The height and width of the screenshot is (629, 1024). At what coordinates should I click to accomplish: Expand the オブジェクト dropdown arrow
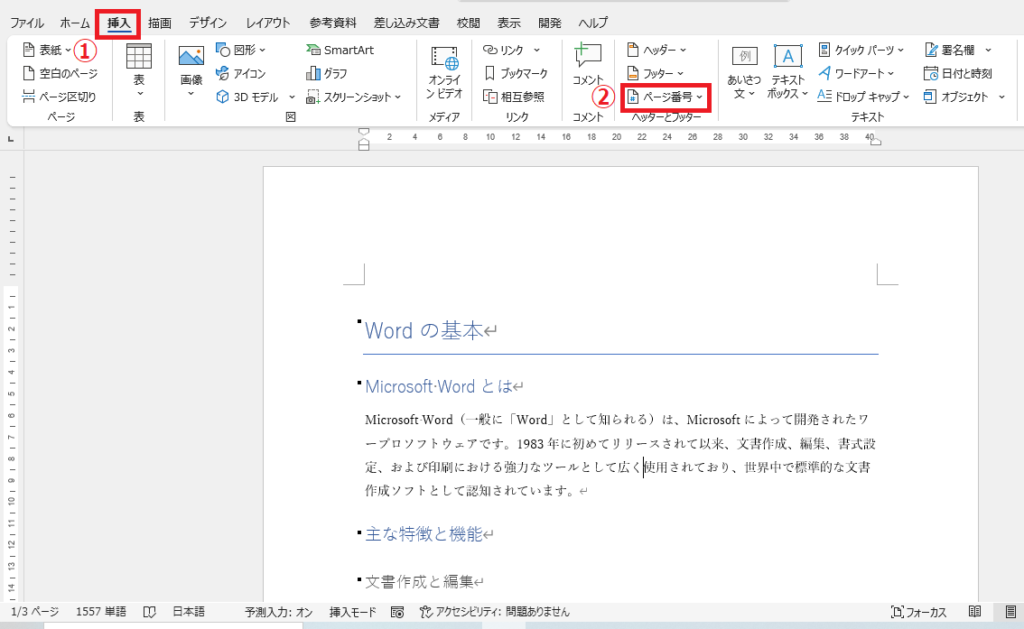1002,97
